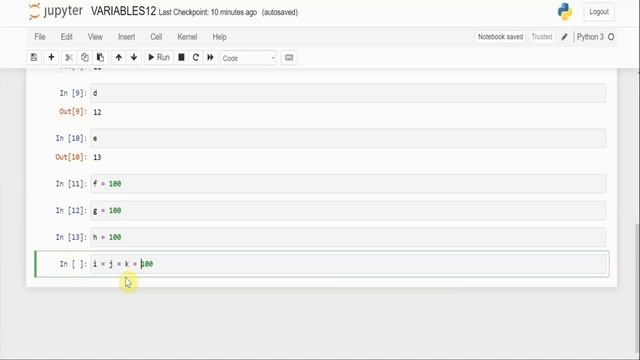Click the Out[10] output value 13
Image resolution: width=640 pixels, height=360 pixels.
[97, 158]
